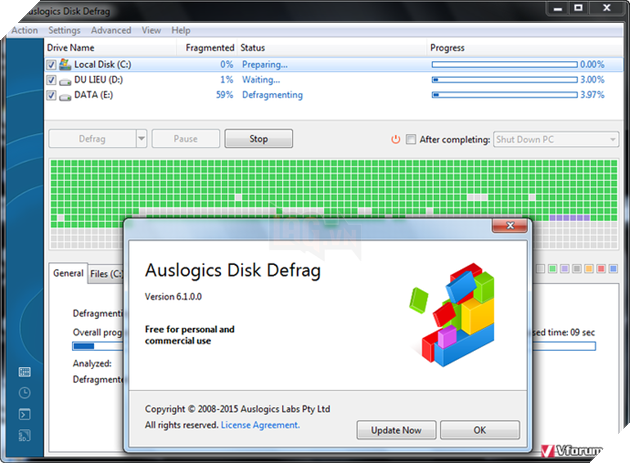Click the Local Disk (C:) drive icon
This screenshot has width=630, height=463.
65,64
